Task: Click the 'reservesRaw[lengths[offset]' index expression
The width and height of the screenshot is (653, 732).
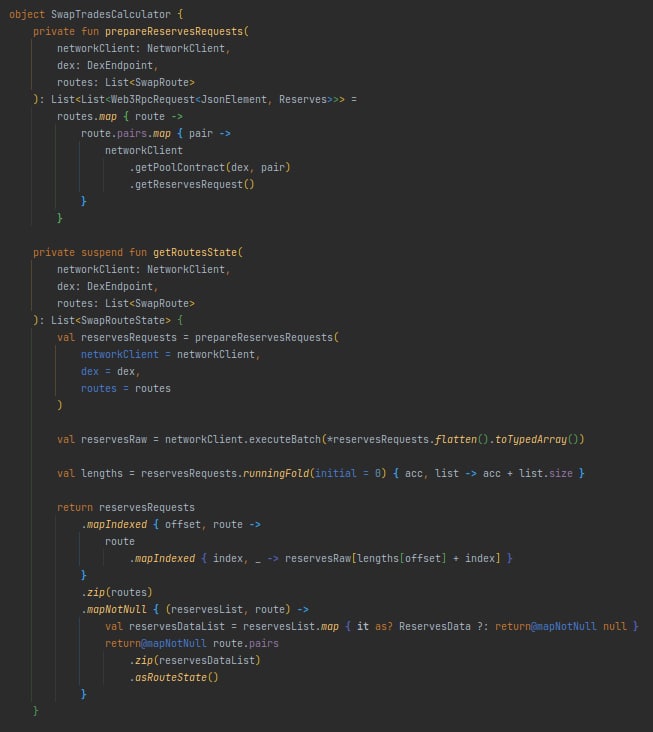Action: pos(365,558)
